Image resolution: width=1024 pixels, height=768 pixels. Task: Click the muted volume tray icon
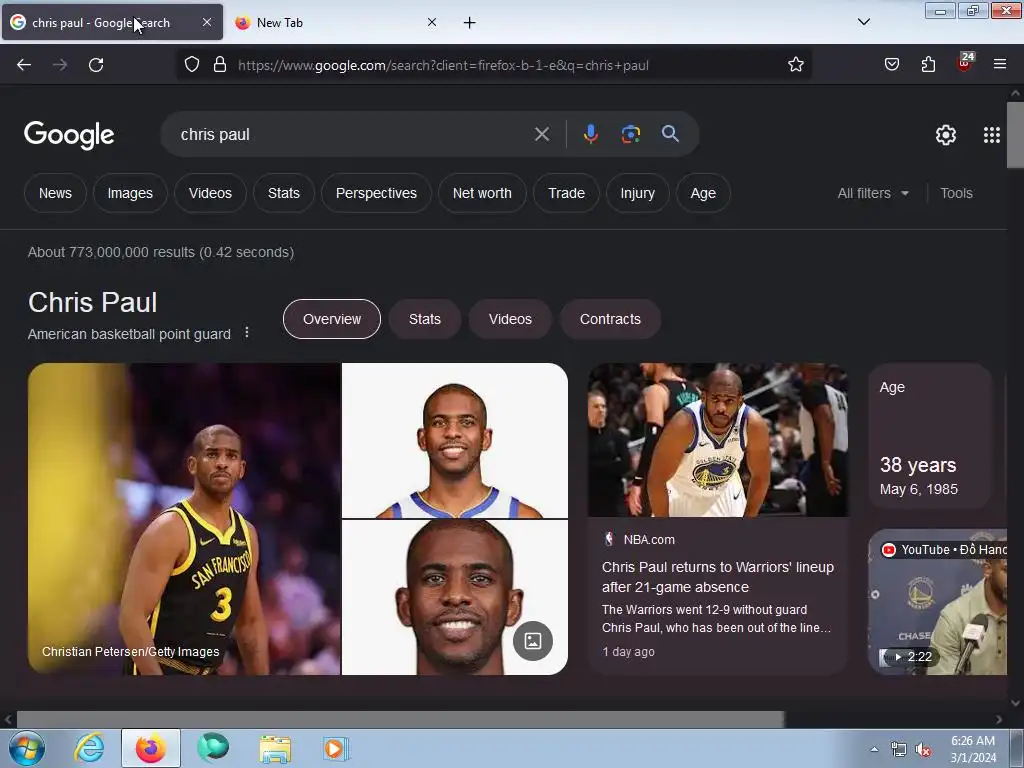click(x=923, y=750)
